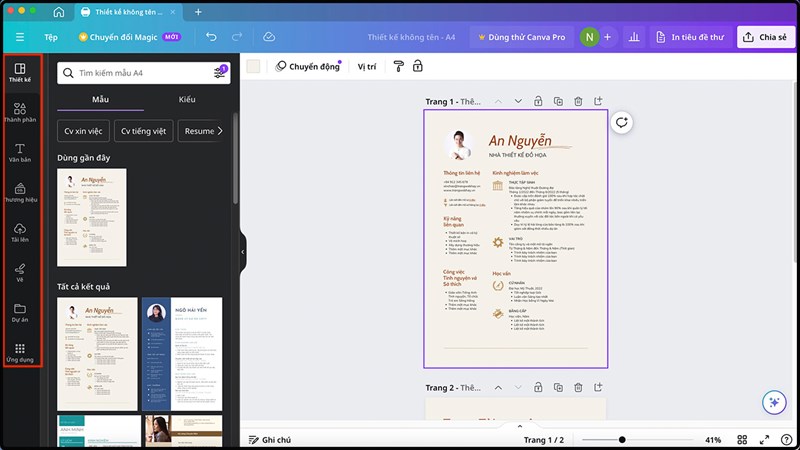Image resolution: width=800 pixels, height=450 pixels.
Task: Select the Văn bản text tool
Action: pos(20,152)
